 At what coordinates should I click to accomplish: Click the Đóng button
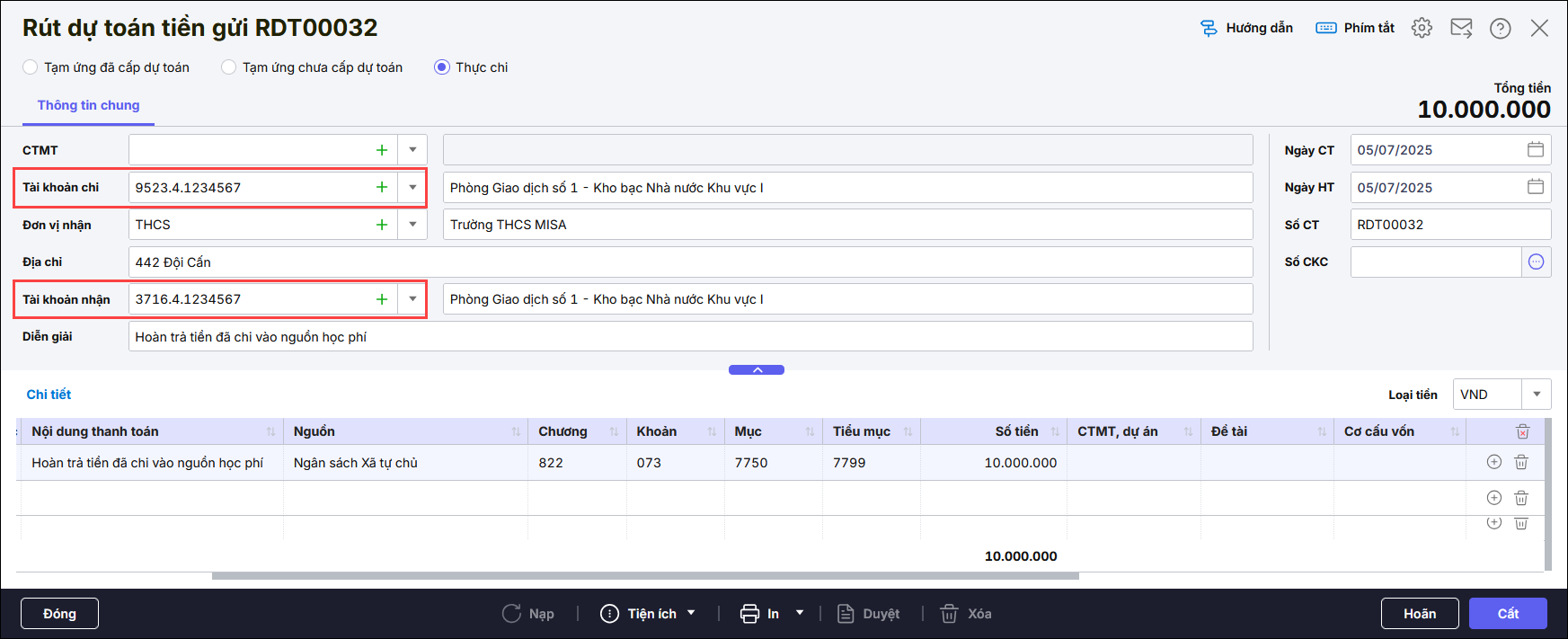pos(59,614)
